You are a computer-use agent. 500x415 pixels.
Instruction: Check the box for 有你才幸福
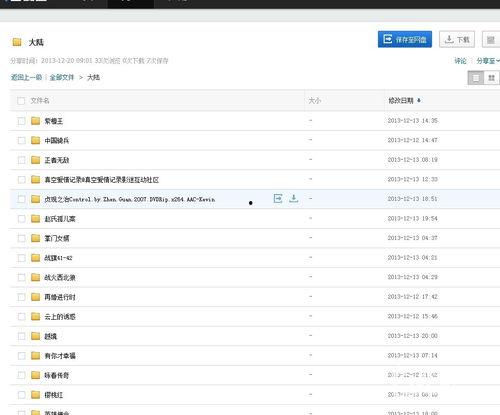[x=21, y=356]
